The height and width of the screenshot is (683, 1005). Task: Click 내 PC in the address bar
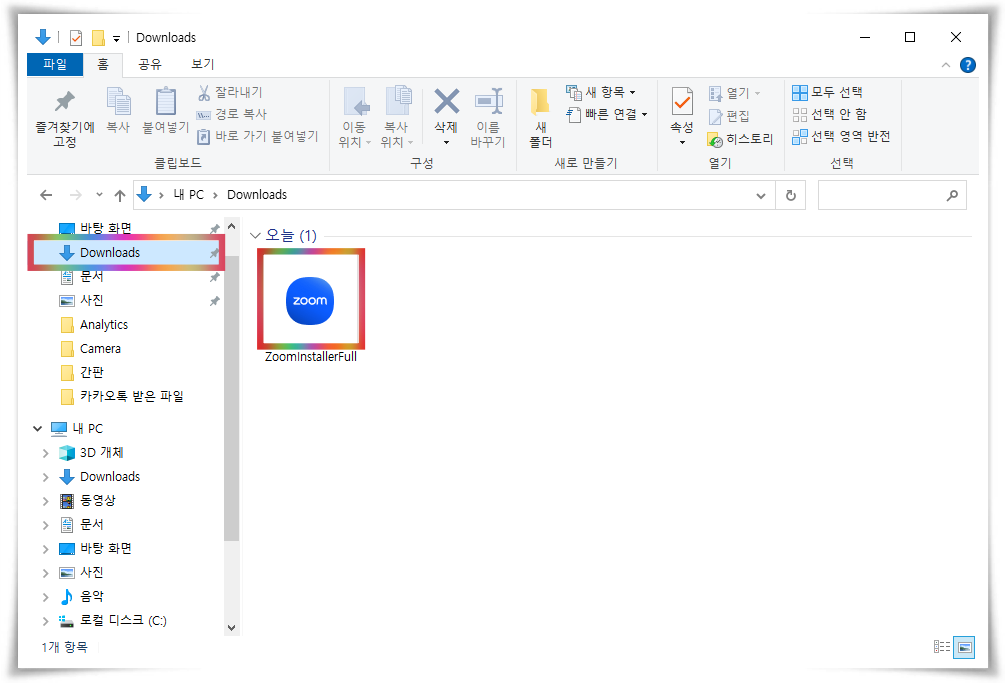pos(188,195)
